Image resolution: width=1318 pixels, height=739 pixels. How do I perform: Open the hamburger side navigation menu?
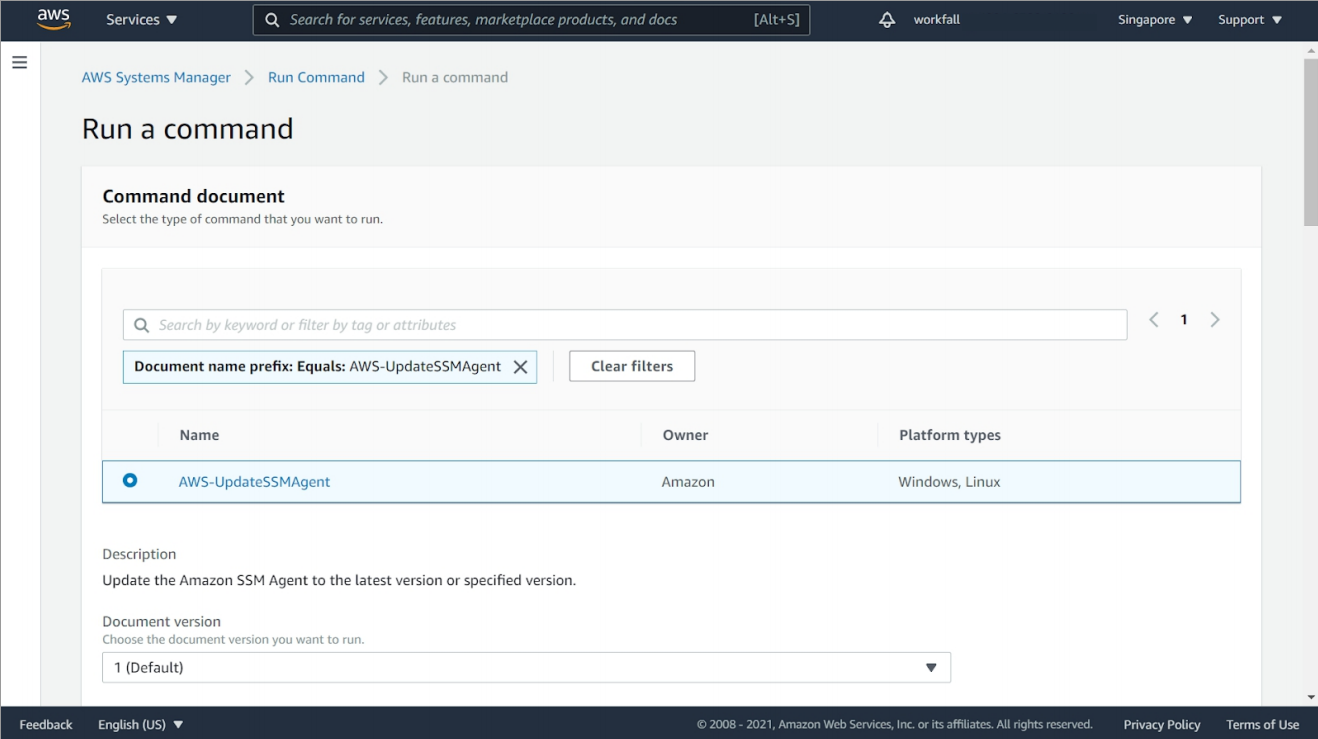point(19,63)
